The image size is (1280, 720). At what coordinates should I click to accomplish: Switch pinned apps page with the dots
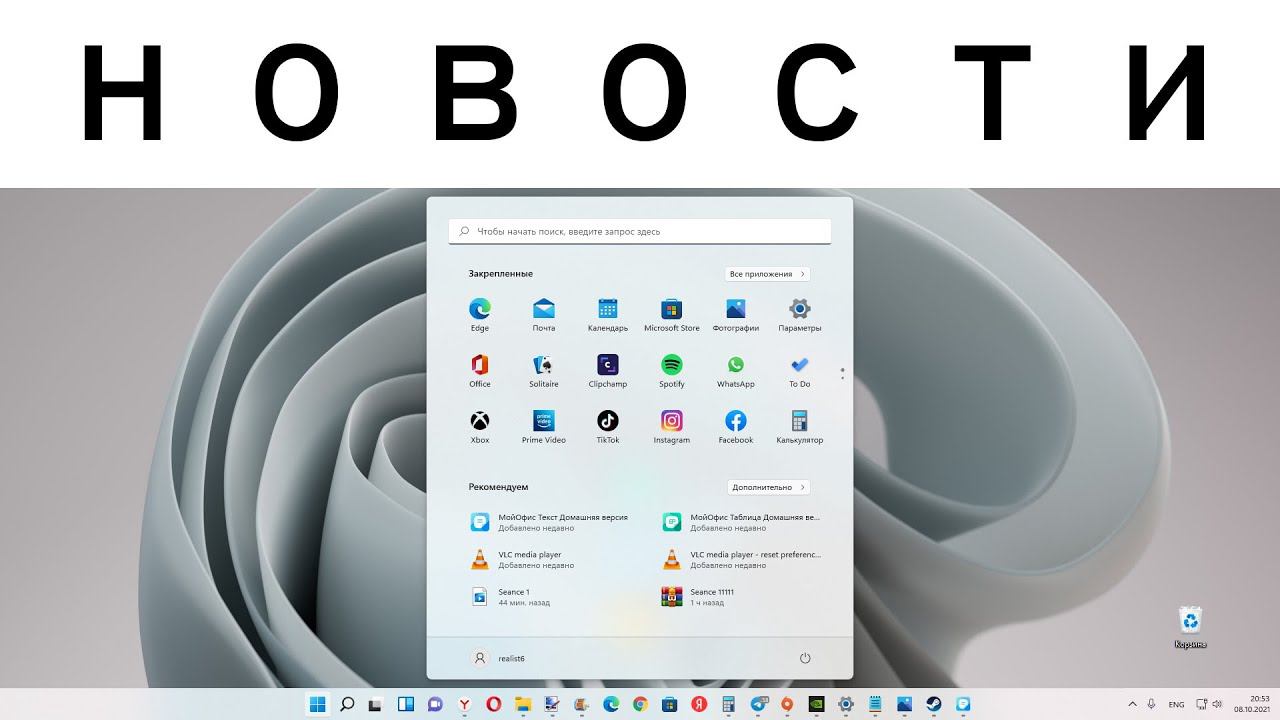[x=843, y=373]
